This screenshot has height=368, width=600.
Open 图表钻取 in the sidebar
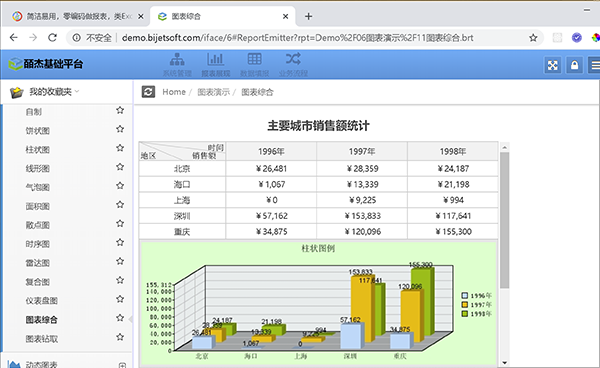point(41,339)
